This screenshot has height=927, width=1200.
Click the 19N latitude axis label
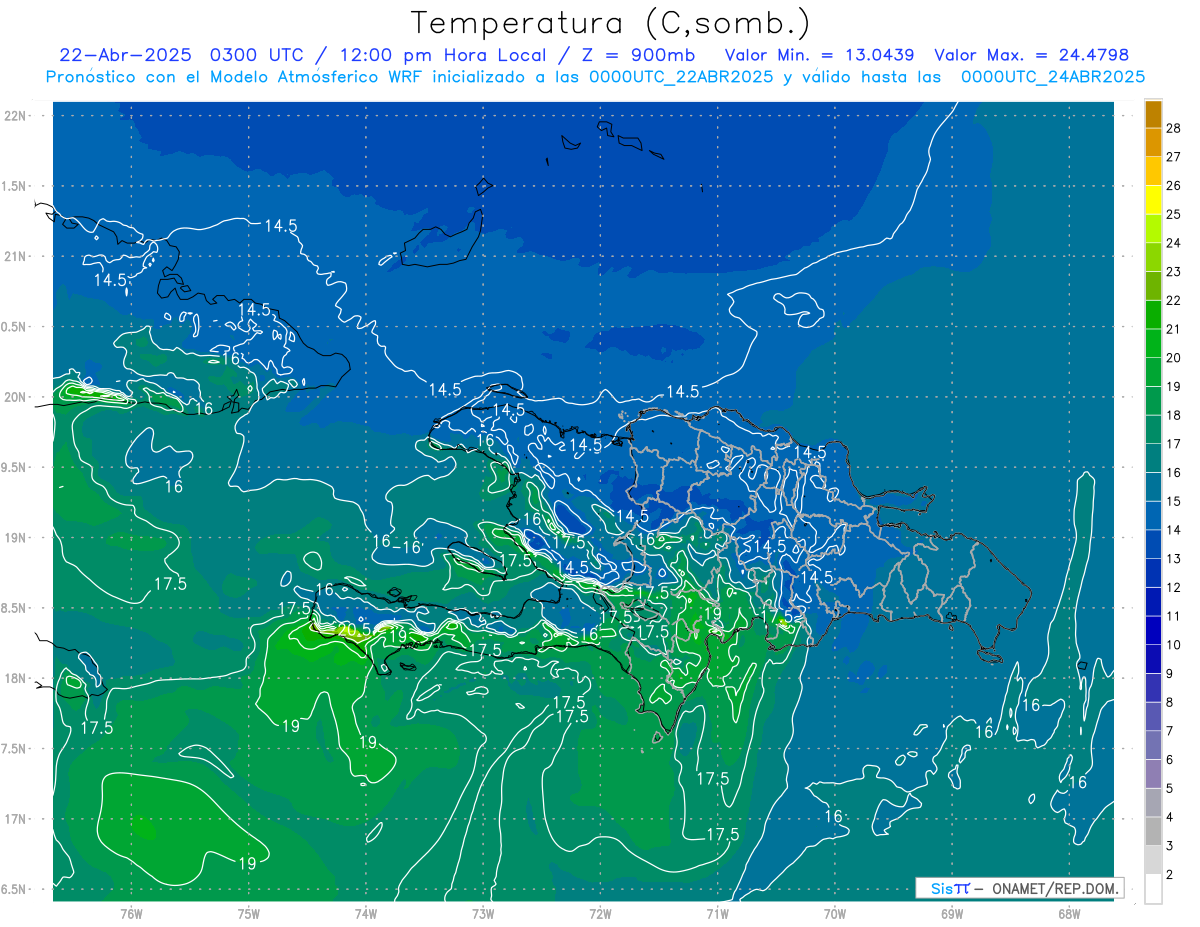pos(17,537)
